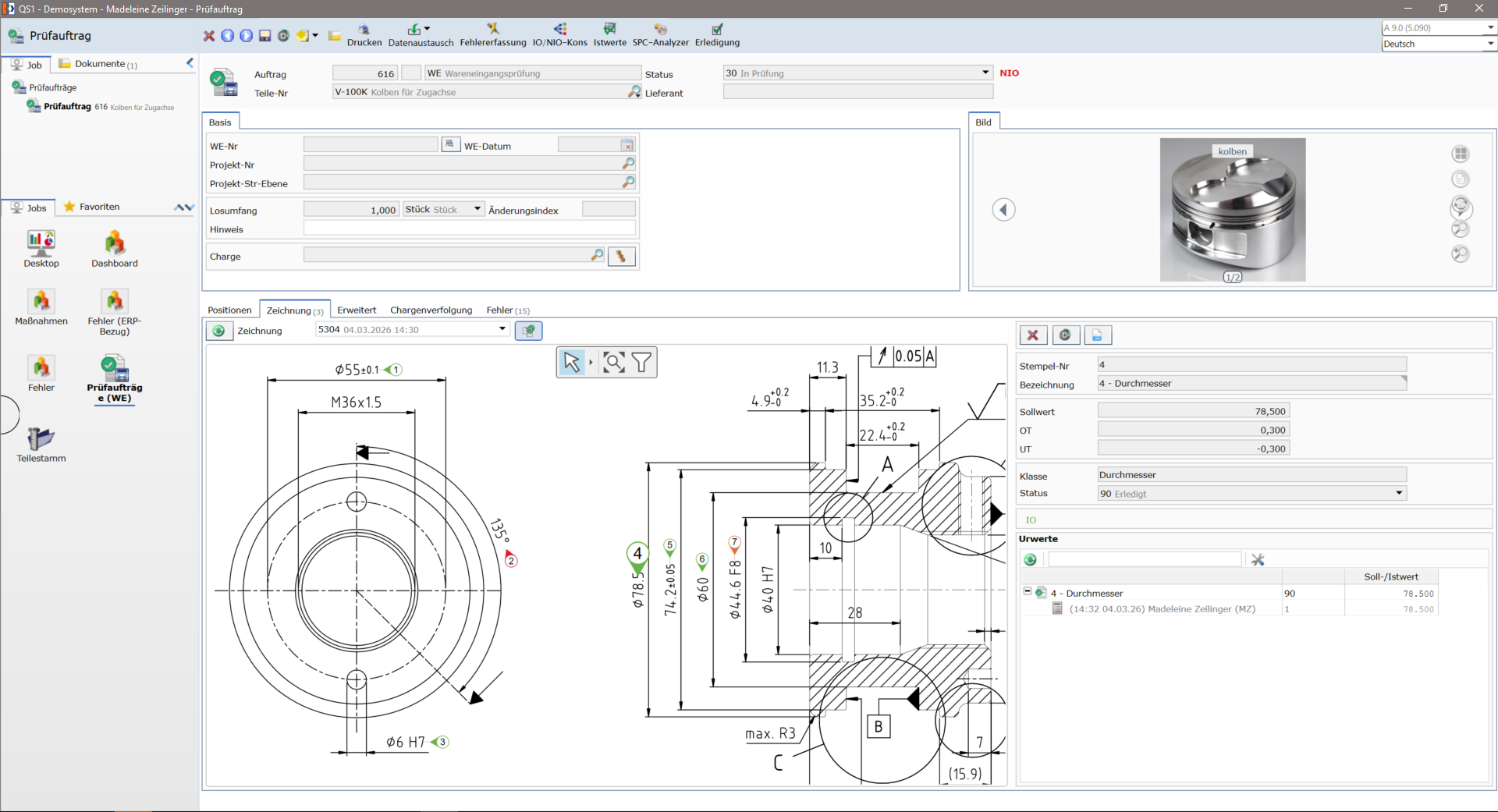The width and height of the screenshot is (1498, 812).
Task: Switch to the Job tab
Action: click(27, 65)
